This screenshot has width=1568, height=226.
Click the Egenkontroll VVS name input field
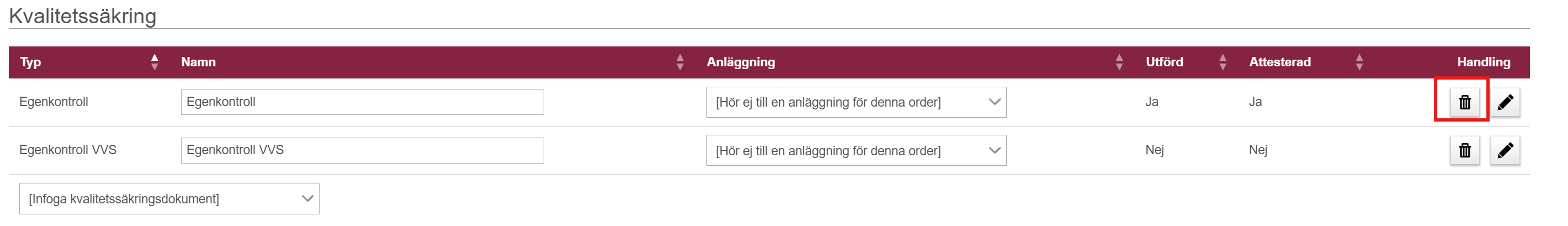point(362,150)
